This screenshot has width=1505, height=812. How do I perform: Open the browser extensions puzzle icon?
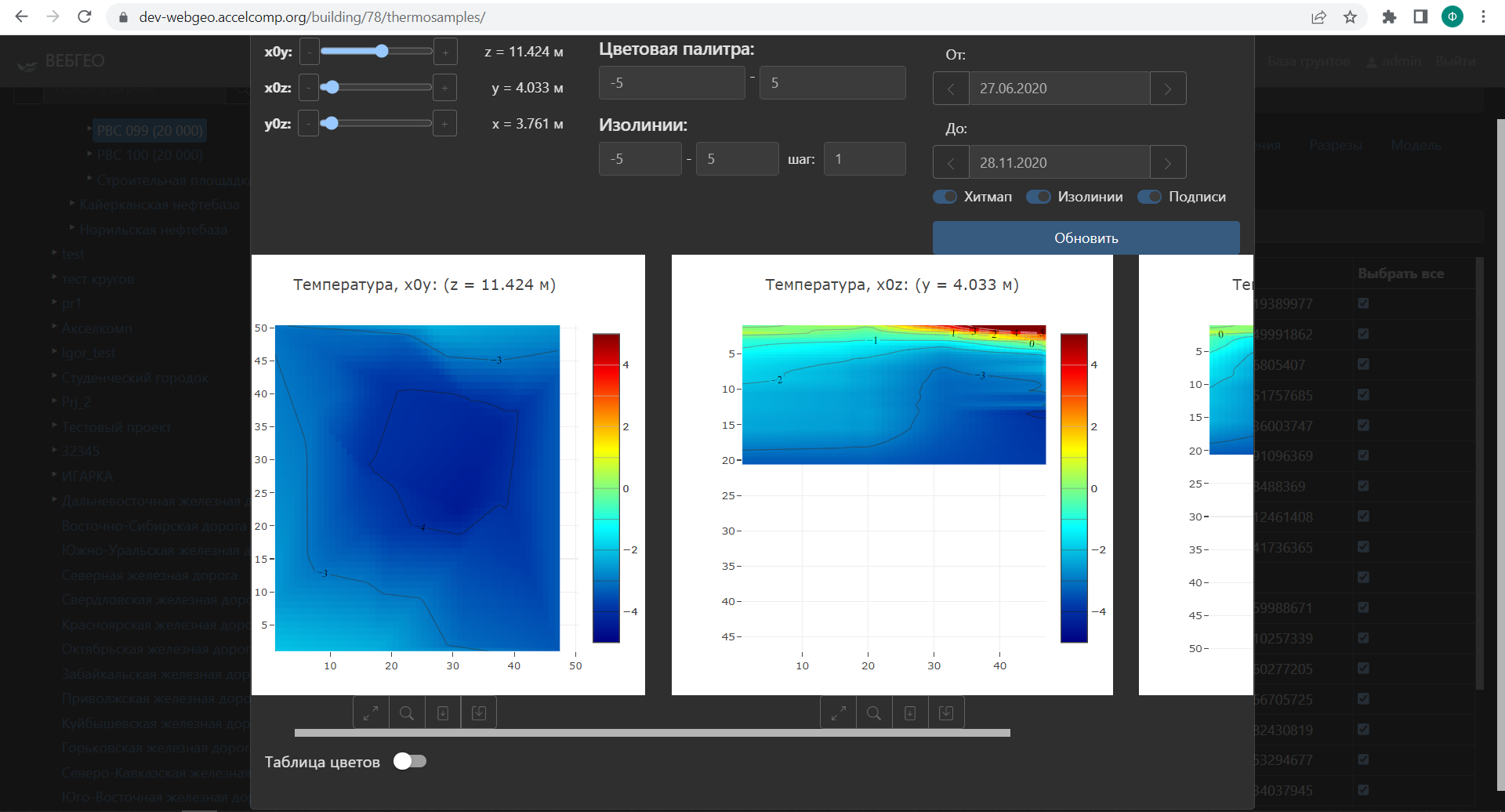tap(1389, 17)
